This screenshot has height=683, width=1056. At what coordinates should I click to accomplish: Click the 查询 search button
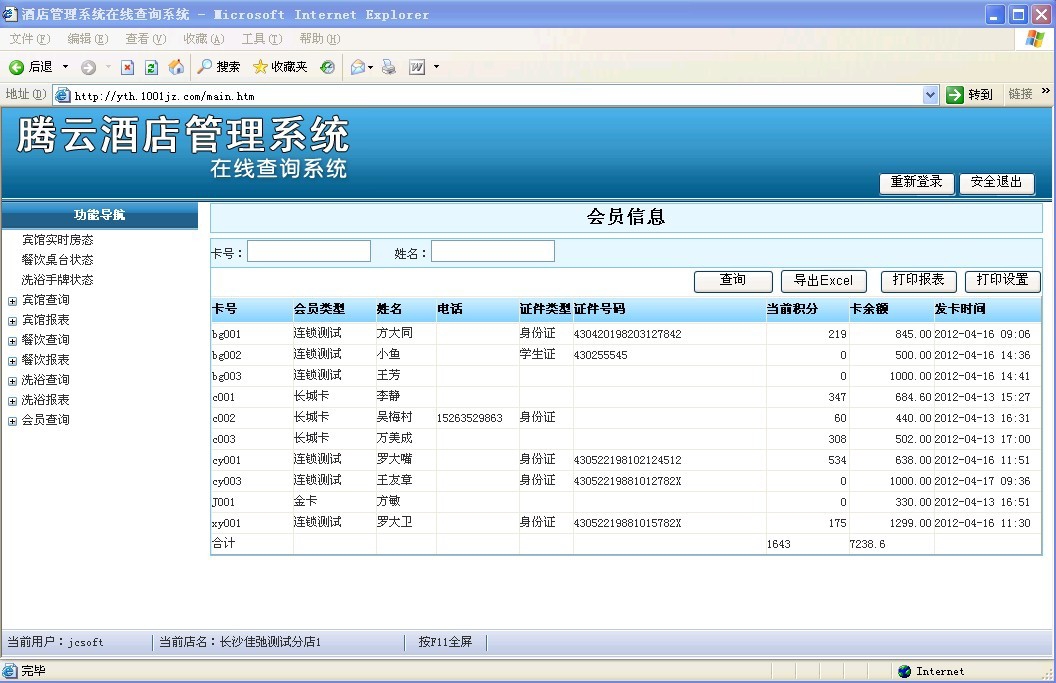pyautogui.click(x=733, y=280)
